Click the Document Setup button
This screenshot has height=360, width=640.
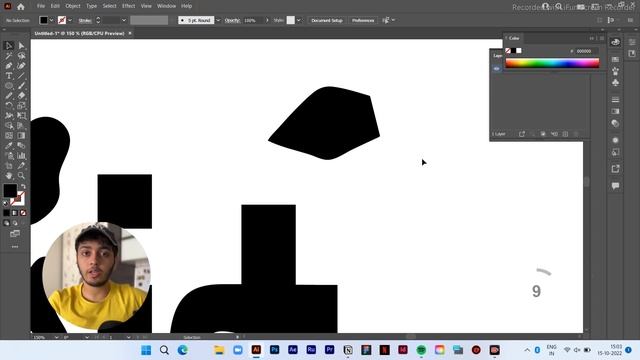tap(327, 20)
